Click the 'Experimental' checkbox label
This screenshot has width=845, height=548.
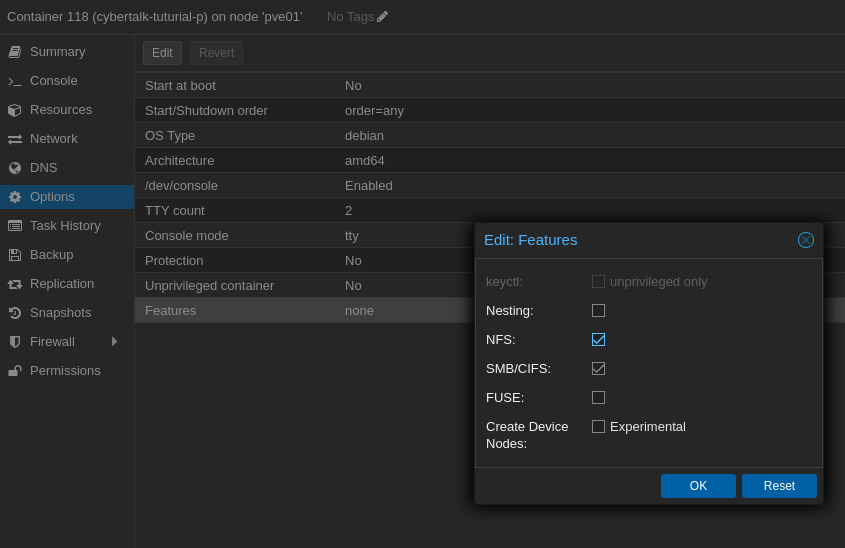(648, 427)
